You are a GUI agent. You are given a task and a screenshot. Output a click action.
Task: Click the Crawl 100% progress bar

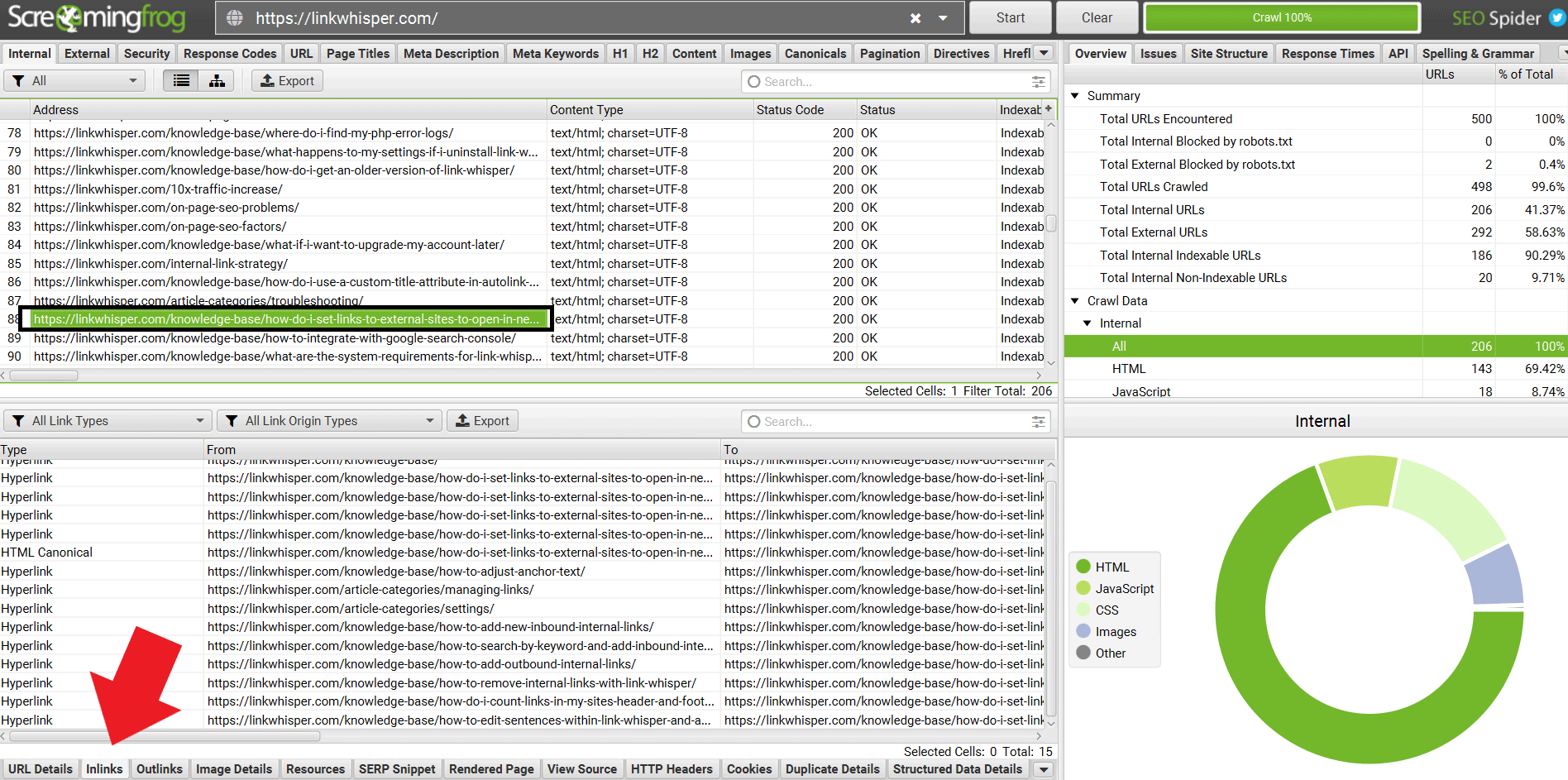pos(1281,18)
